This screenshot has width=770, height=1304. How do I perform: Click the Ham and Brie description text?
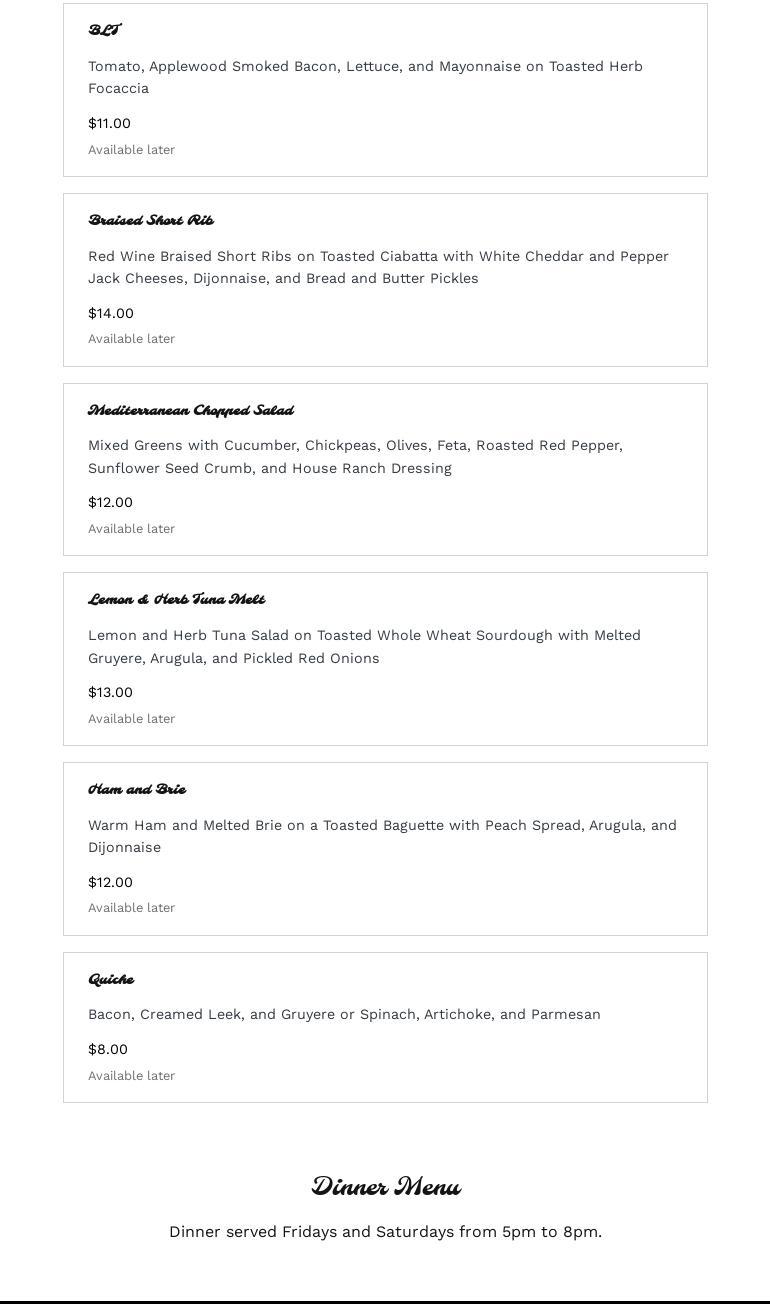pyautogui.click(x=382, y=836)
